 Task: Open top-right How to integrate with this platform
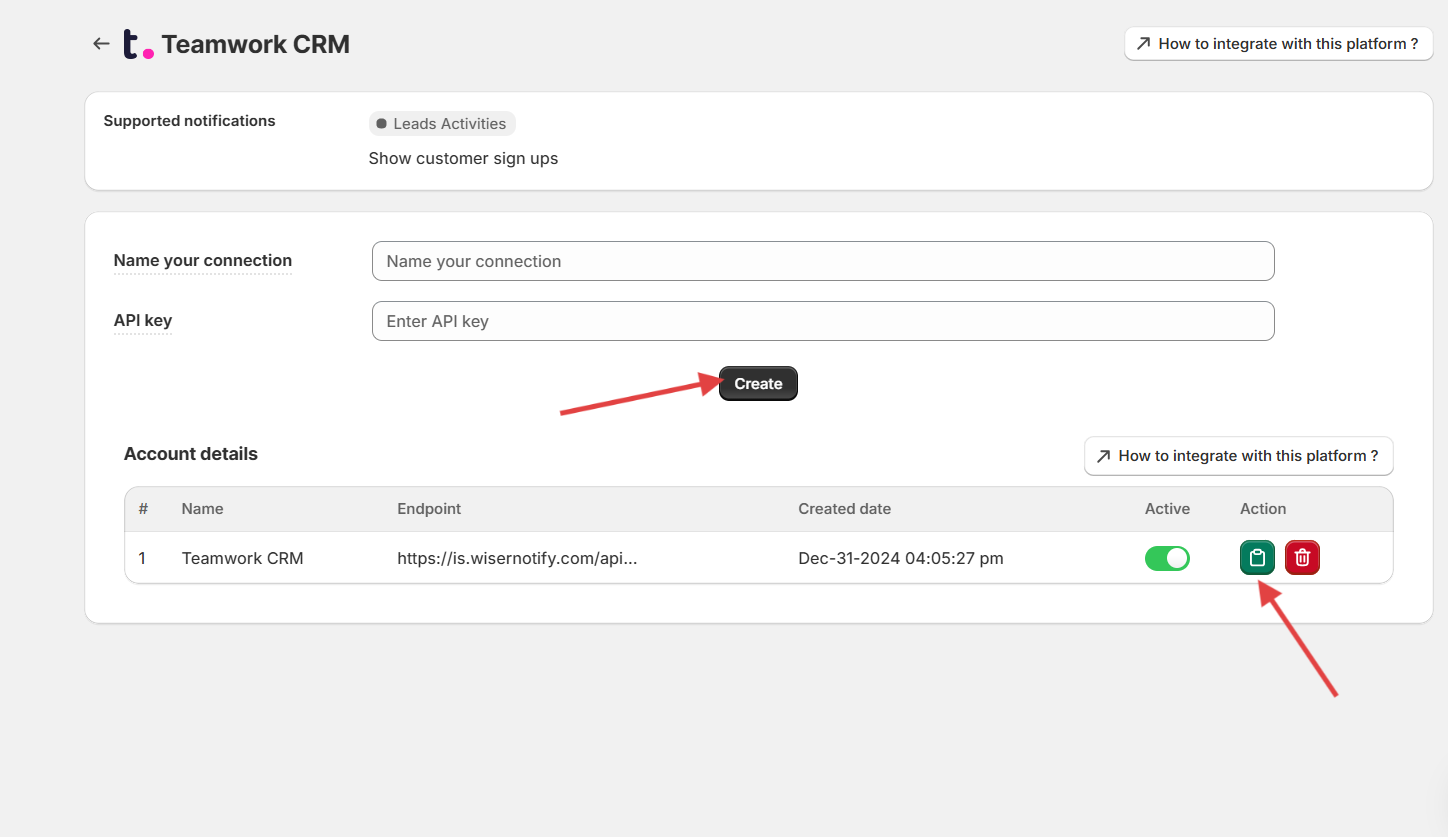coord(1278,44)
